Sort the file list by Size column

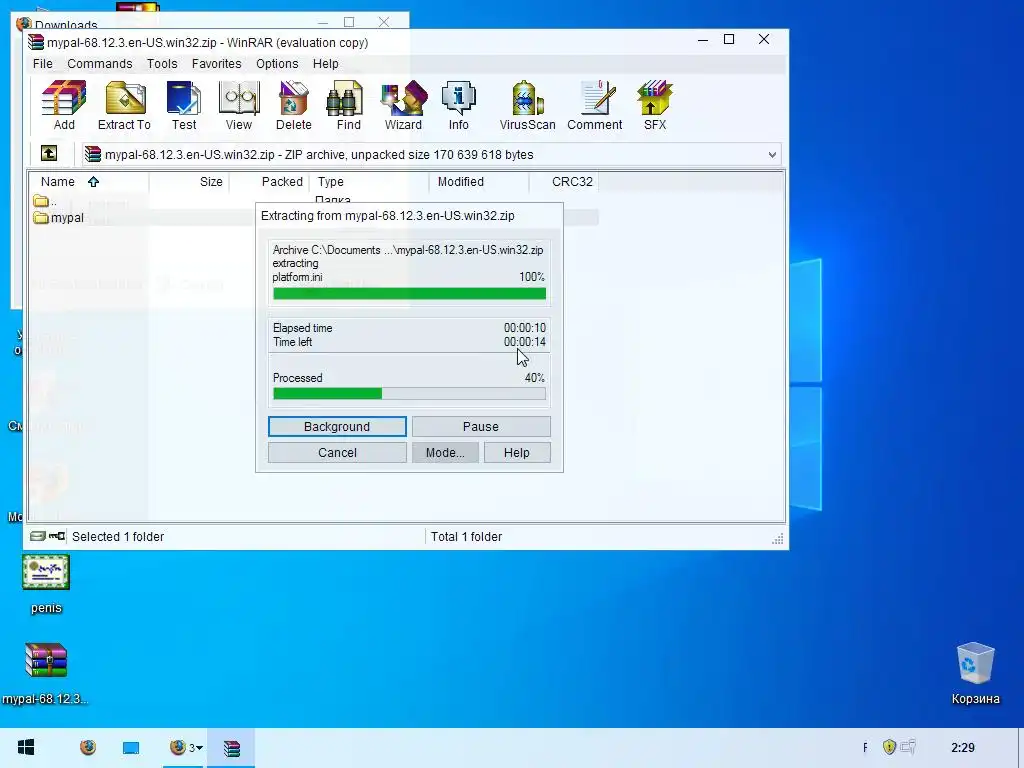189,182
